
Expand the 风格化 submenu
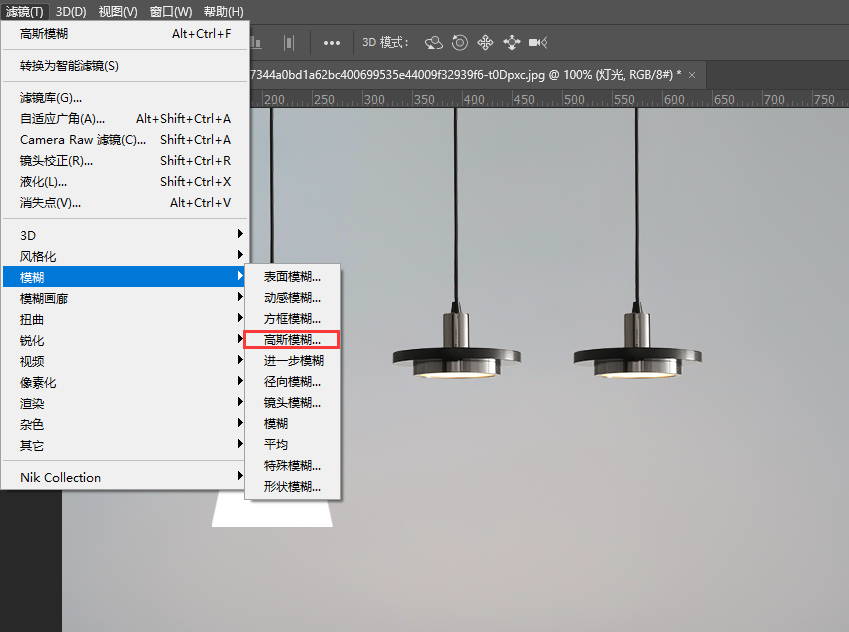tap(125, 256)
